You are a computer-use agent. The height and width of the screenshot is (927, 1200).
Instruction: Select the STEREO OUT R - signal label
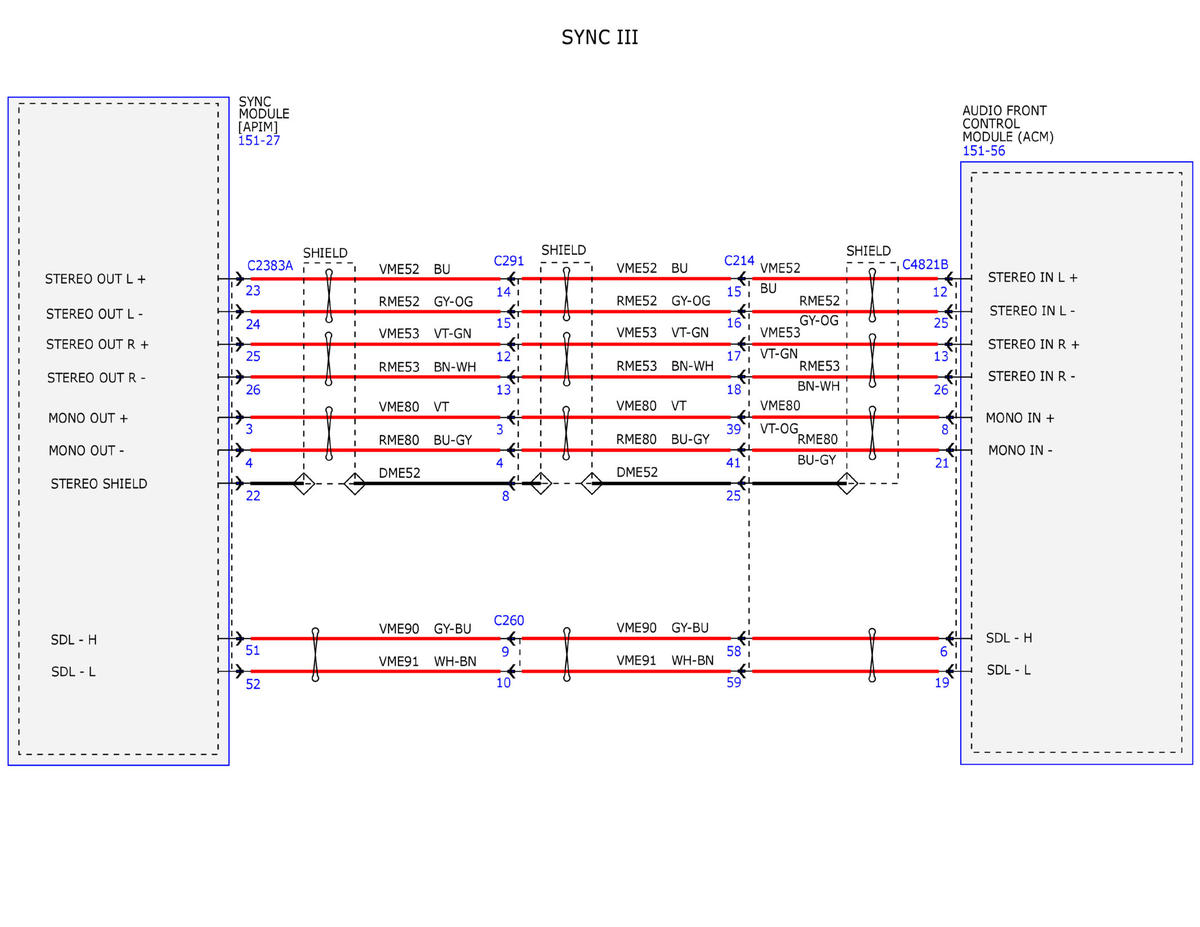click(96, 378)
